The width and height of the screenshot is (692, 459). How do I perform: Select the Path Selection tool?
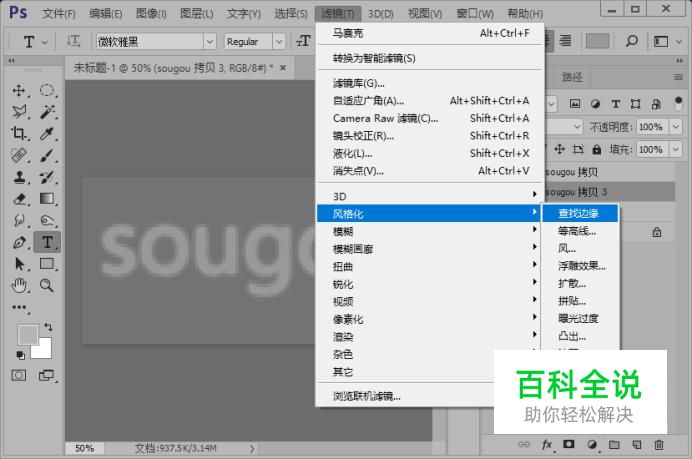pos(19,264)
